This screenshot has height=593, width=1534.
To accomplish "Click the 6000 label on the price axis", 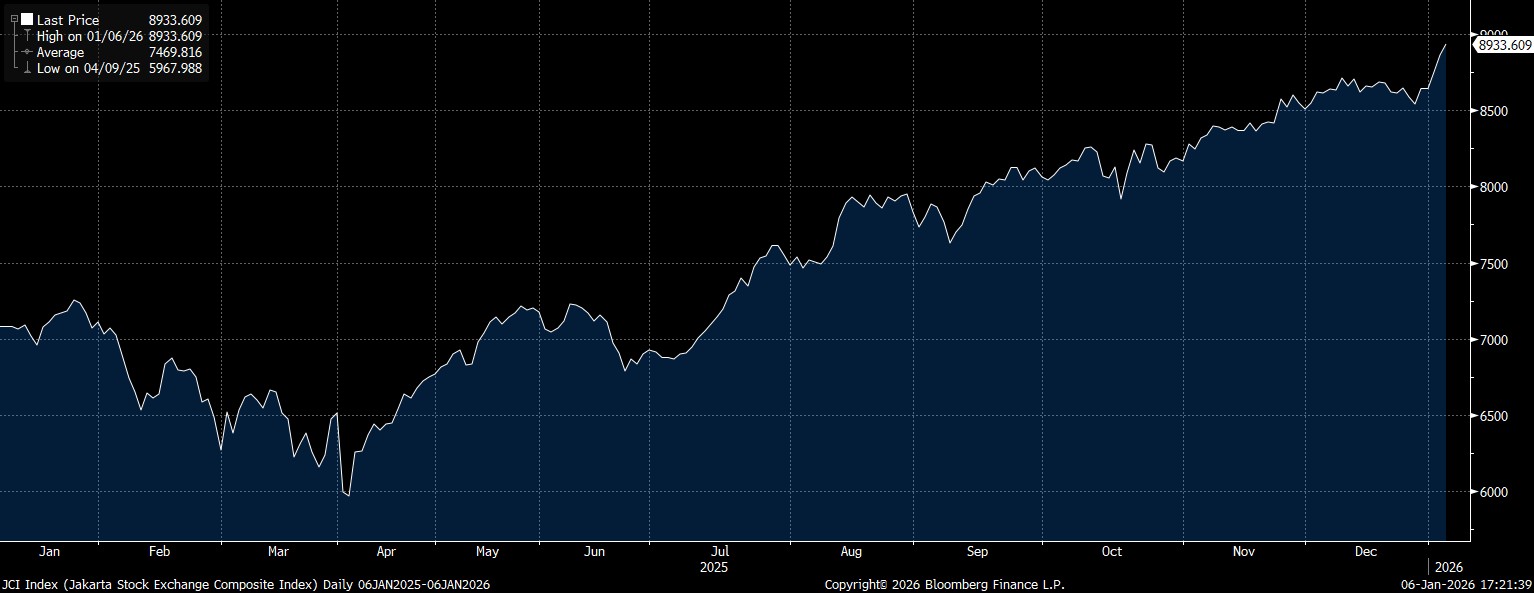I will 1492,492.
